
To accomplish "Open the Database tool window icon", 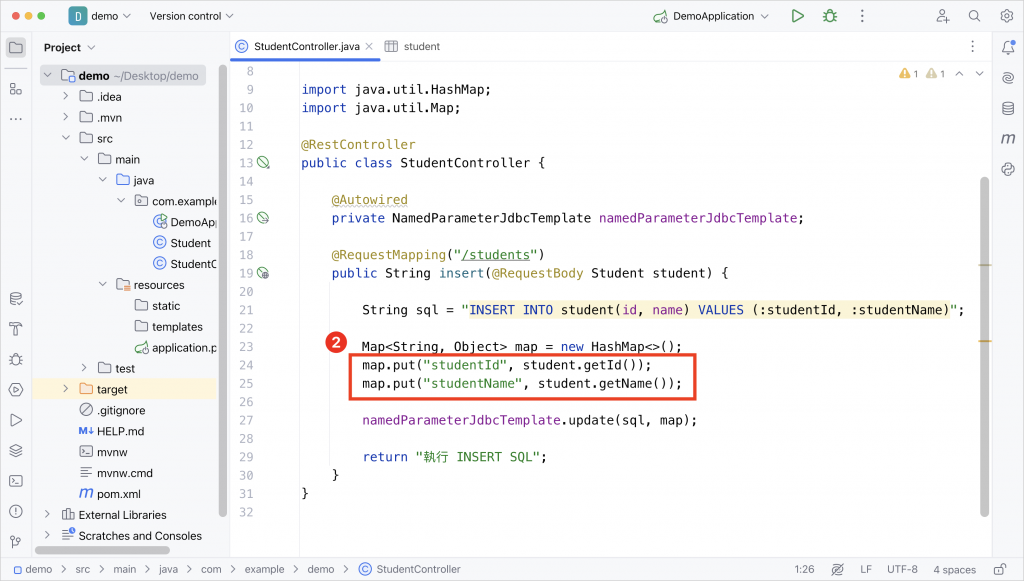I will [1008, 108].
